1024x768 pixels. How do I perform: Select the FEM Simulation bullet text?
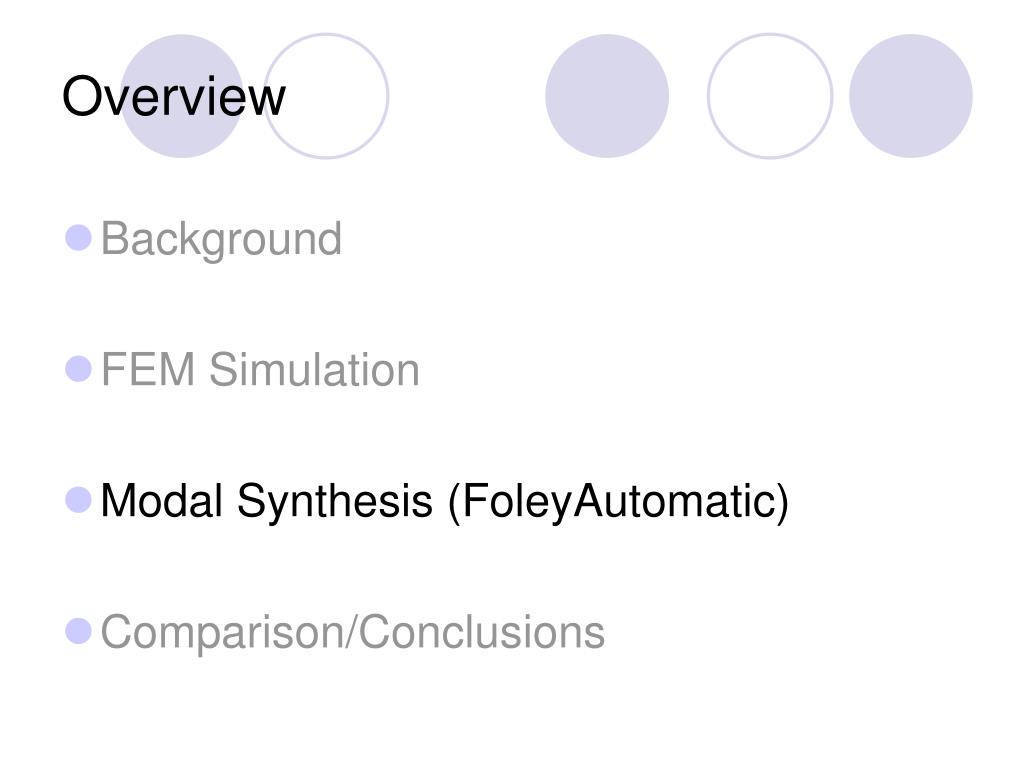(260, 370)
